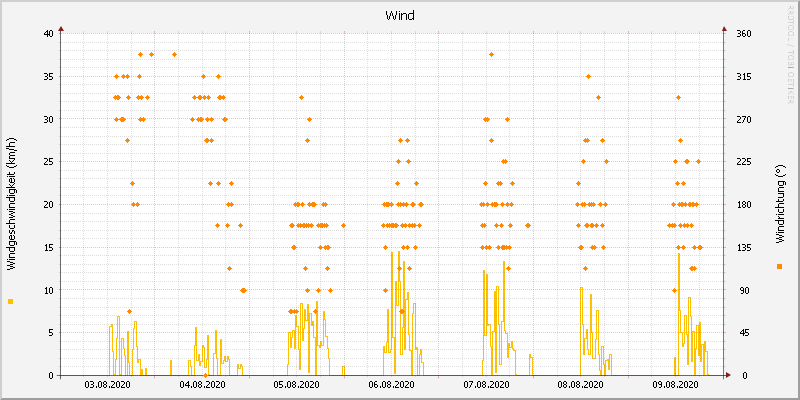Click the 03.08.2020 date label
Viewport: 800px width, 400px height.
click(107, 385)
